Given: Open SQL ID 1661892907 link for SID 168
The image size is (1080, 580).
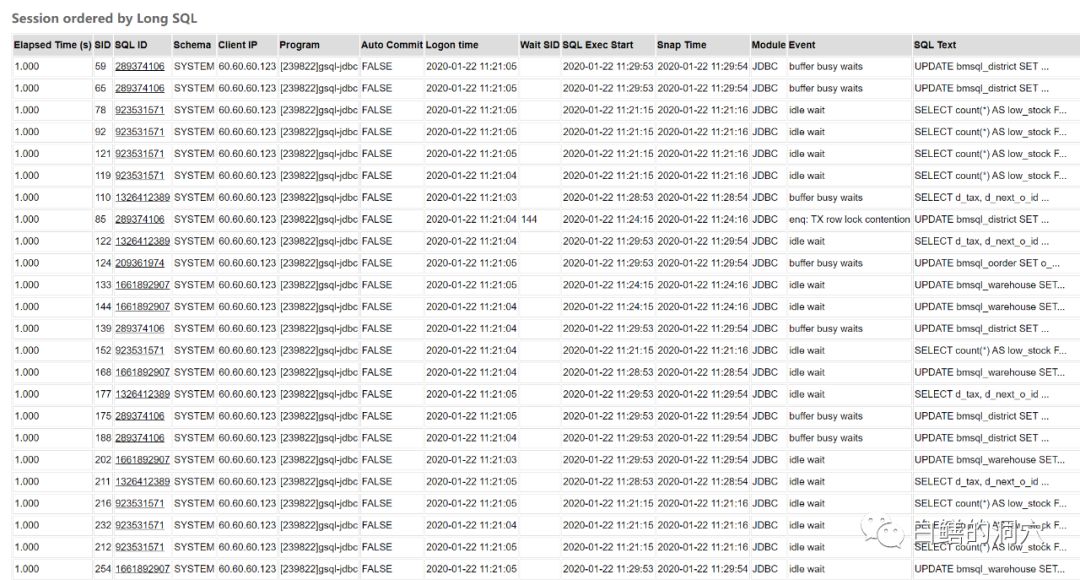Looking at the screenshot, I should [142, 373].
